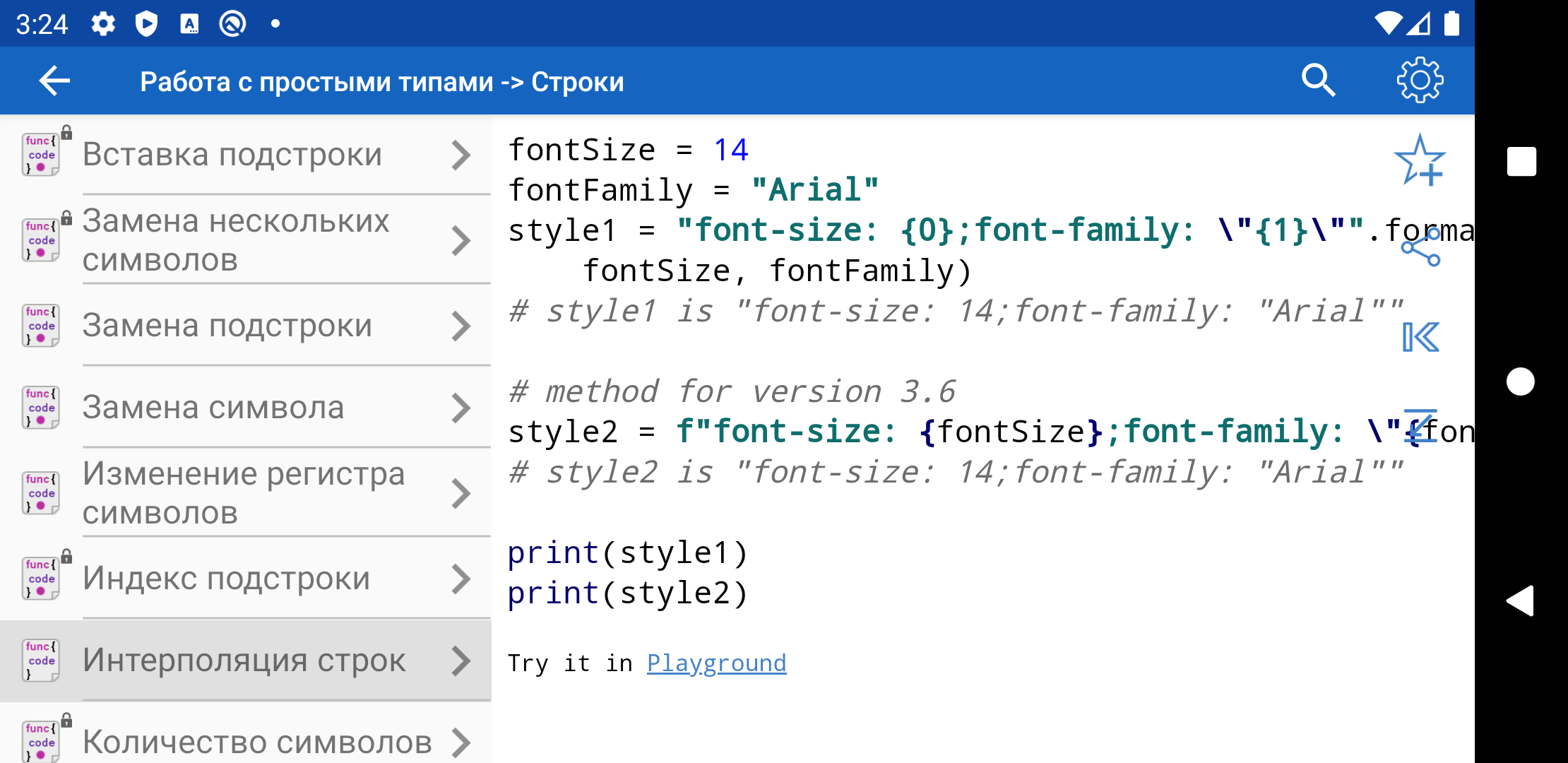Click the print(style1) line
Image resolution: width=1568 pixels, height=763 pixels.
tap(628, 552)
